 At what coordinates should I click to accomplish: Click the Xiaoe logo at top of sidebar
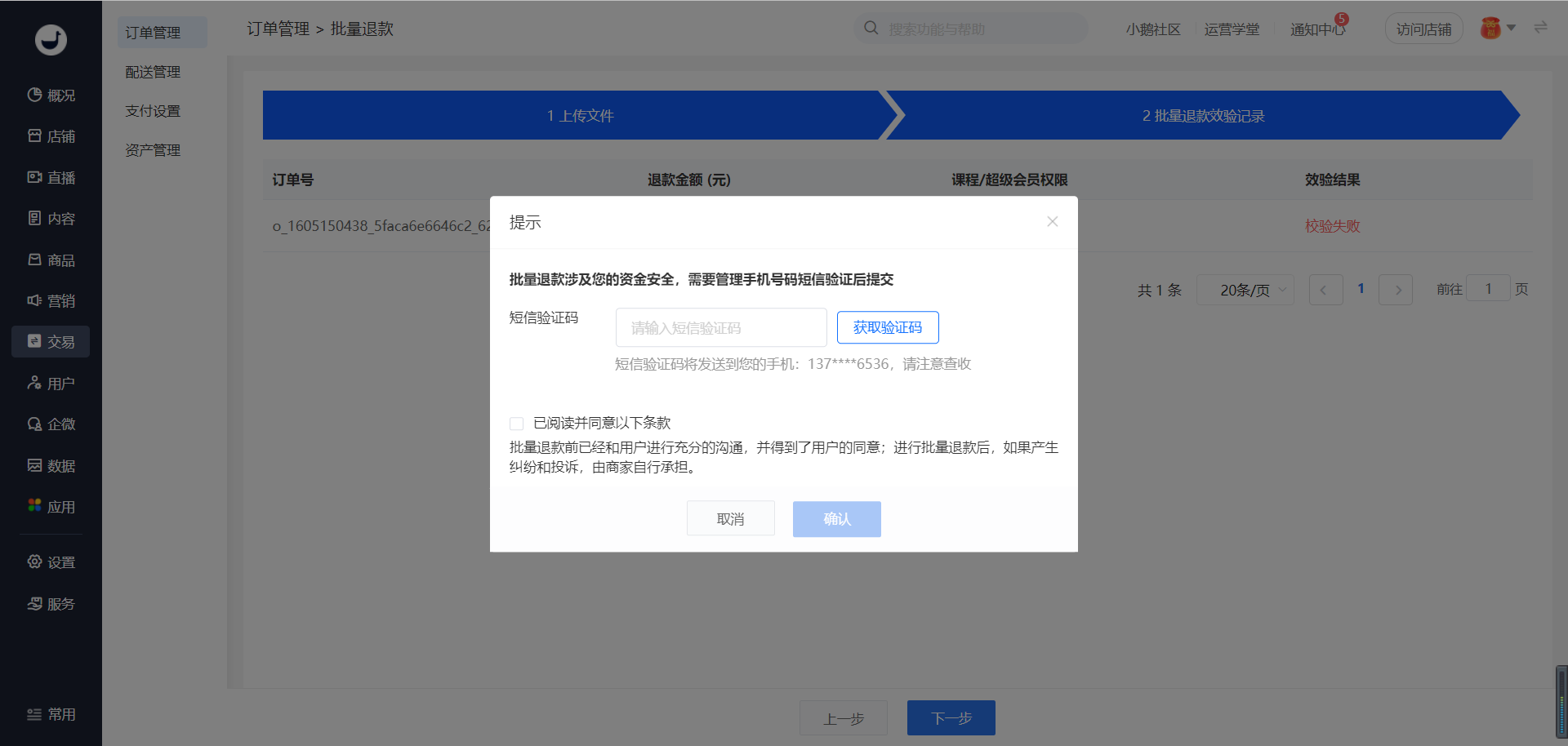coord(51,39)
